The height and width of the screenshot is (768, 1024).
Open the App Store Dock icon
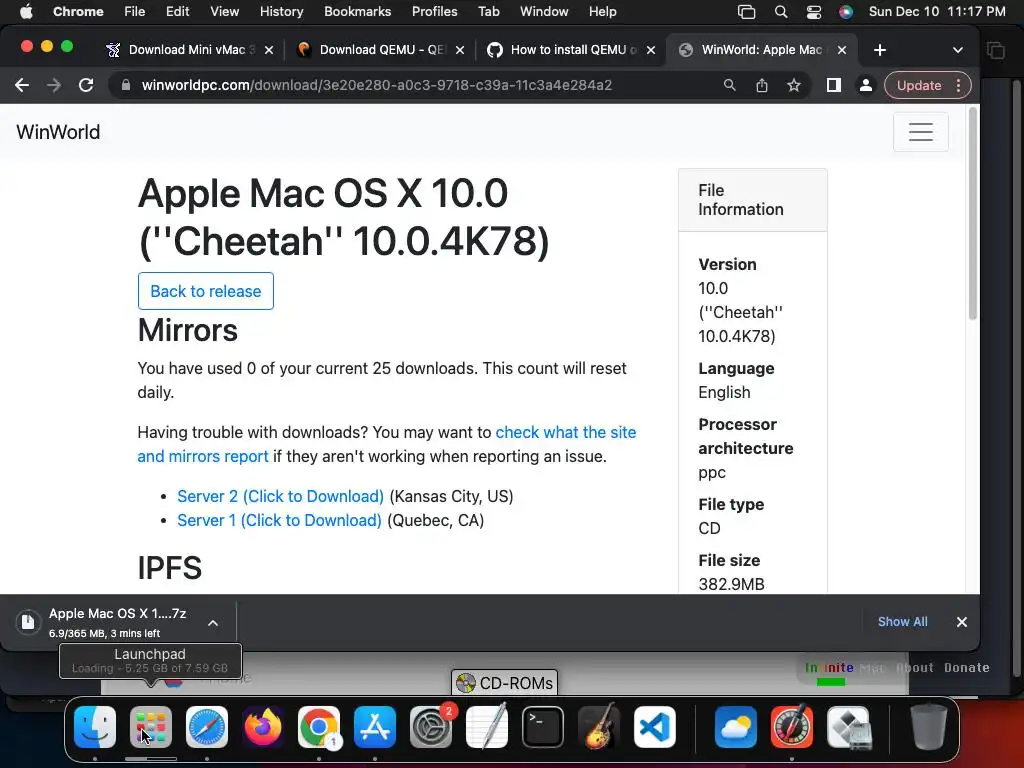(375, 727)
